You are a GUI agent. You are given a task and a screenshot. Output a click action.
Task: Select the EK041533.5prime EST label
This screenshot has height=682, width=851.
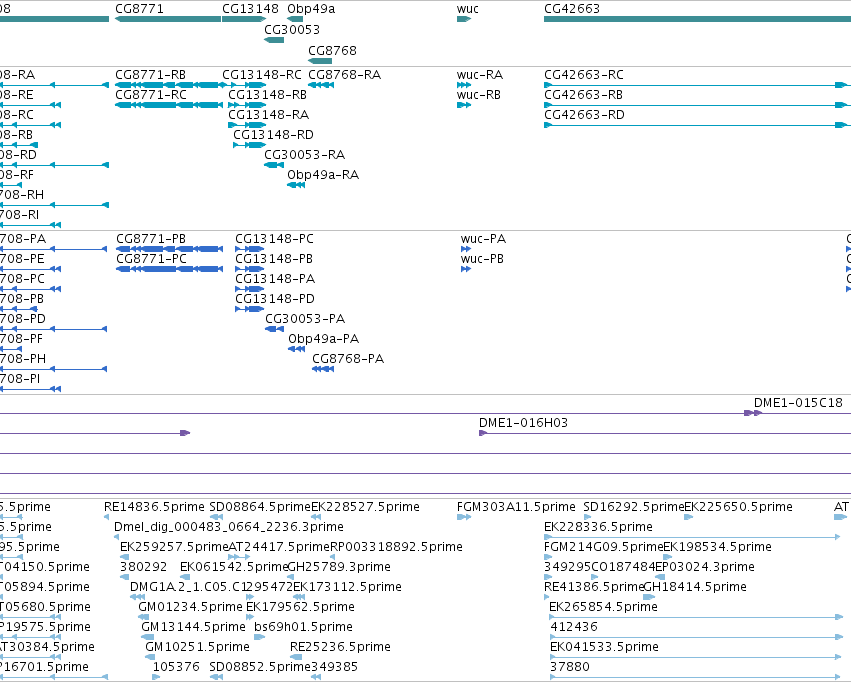(x=604, y=647)
